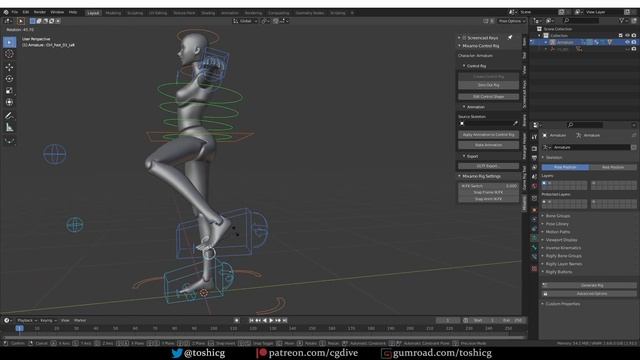Click the outliner display mode icon
Screen dimensions: 640x360
coord(550,20)
